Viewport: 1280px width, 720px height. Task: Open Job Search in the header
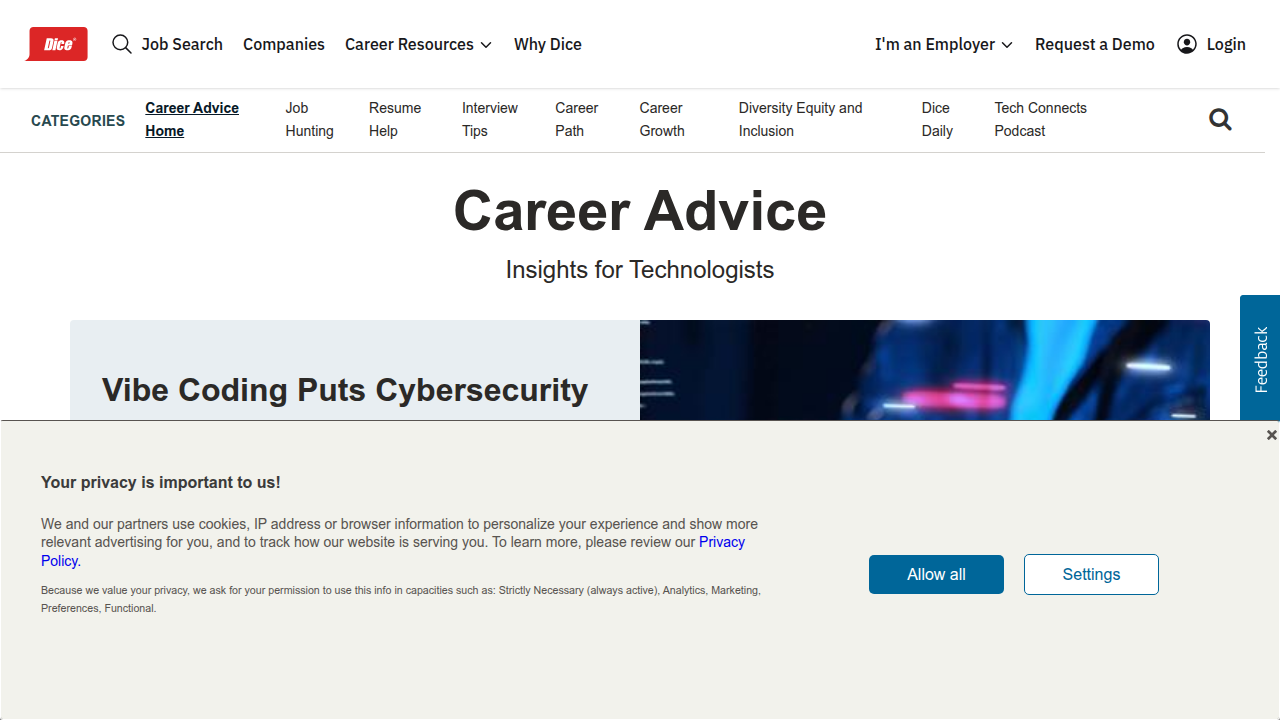[182, 44]
